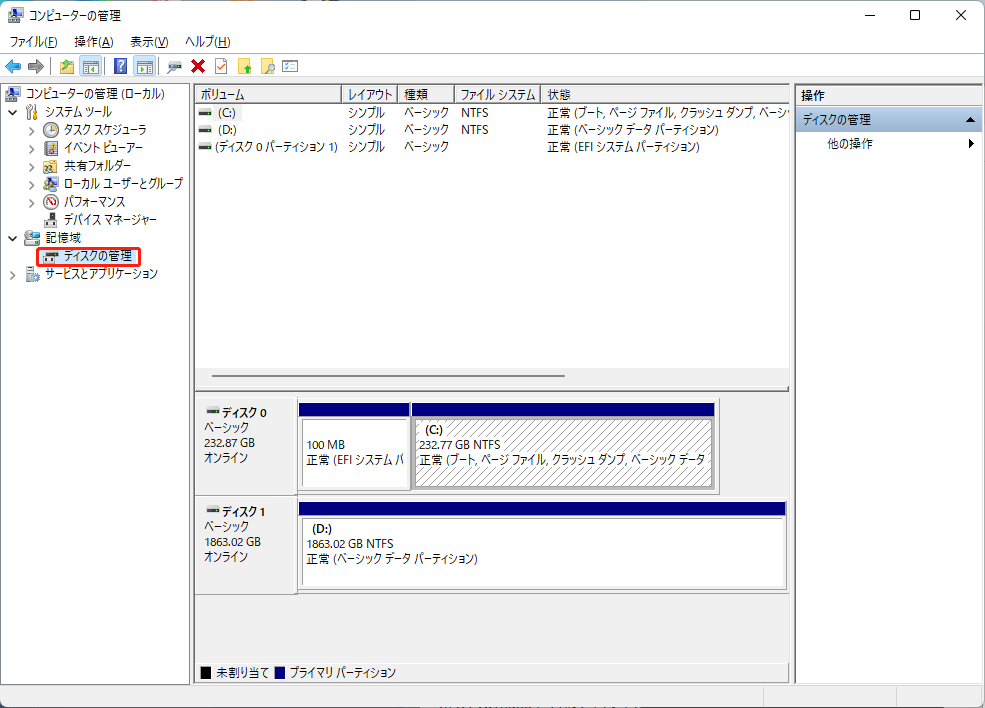Click 他の操作 in the actions pane
Image resolution: width=985 pixels, height=708 pixels.
coord(850,144)
